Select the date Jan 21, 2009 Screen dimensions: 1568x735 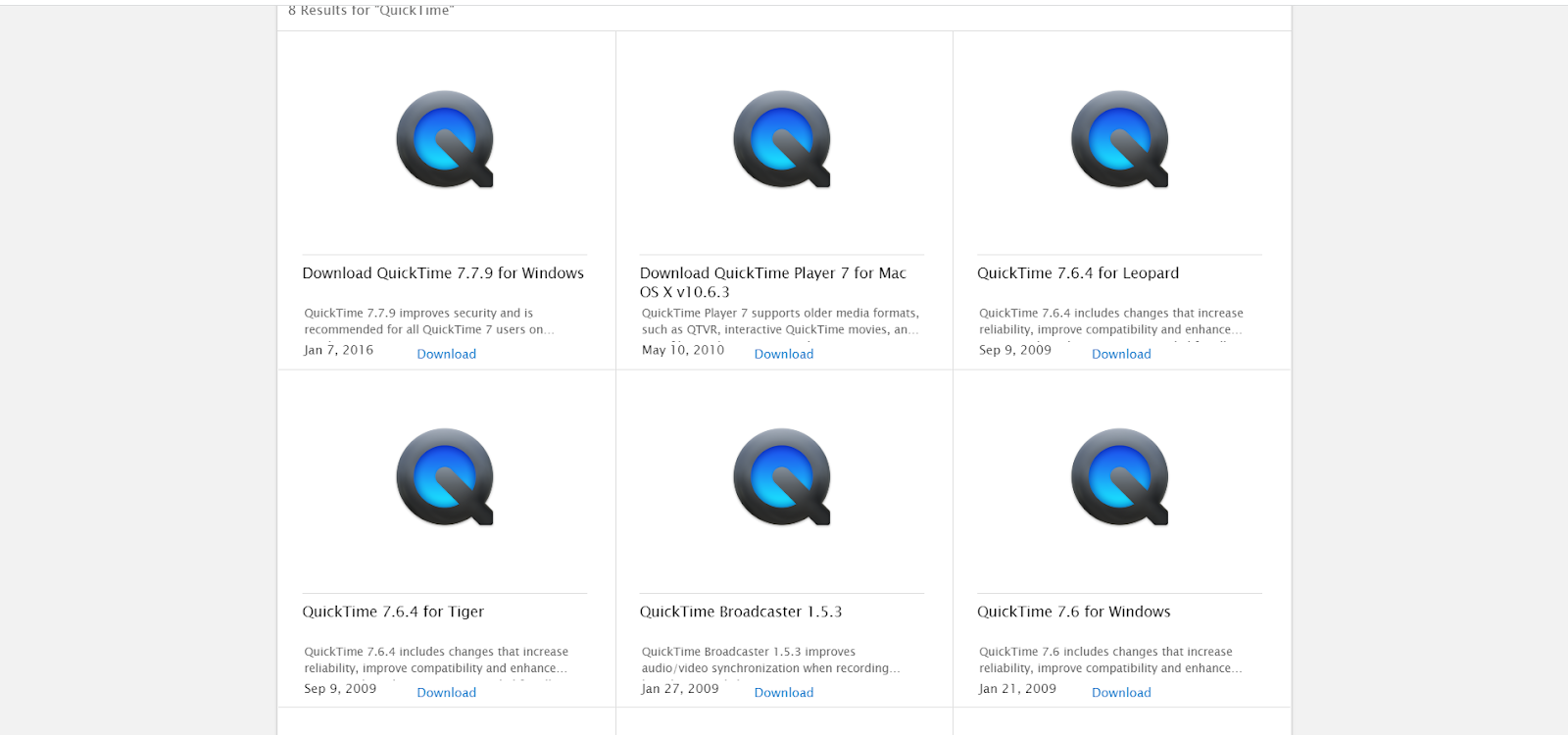[1018, 688]
